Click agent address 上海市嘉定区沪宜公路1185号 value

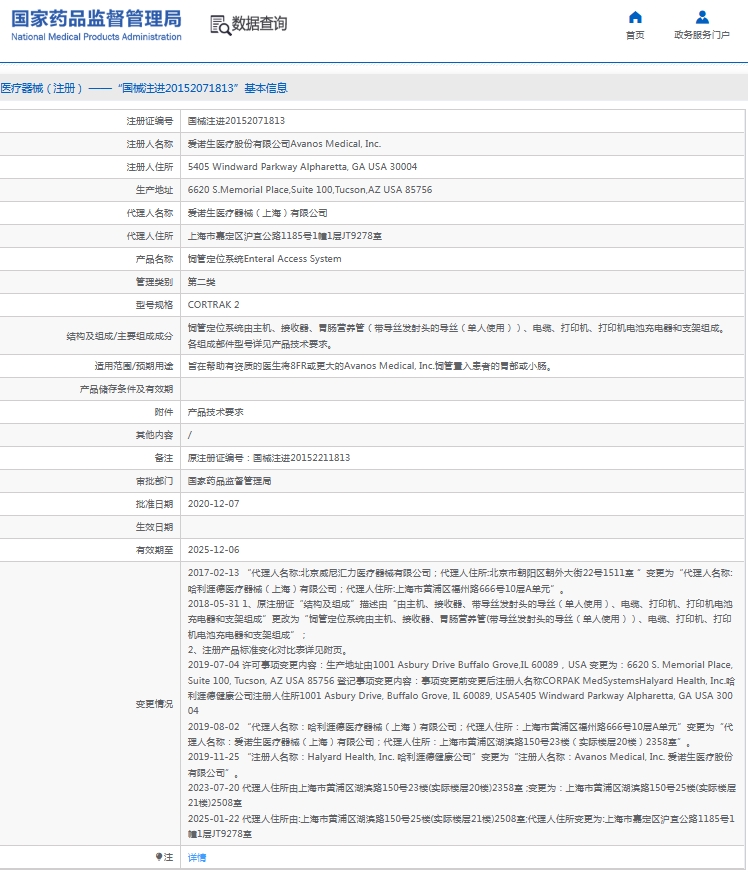pyautogui.click(x=285, y=236)
